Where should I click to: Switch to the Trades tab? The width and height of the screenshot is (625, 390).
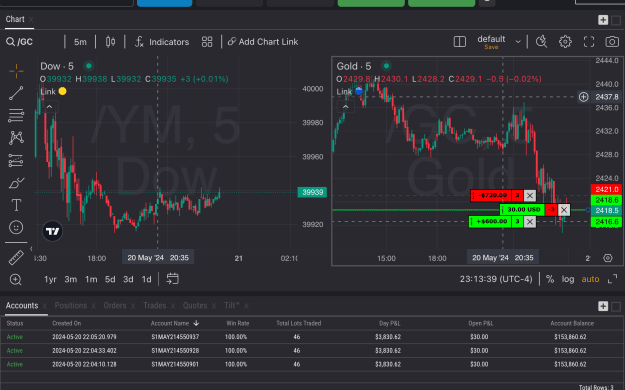click(x=155, y=306)
